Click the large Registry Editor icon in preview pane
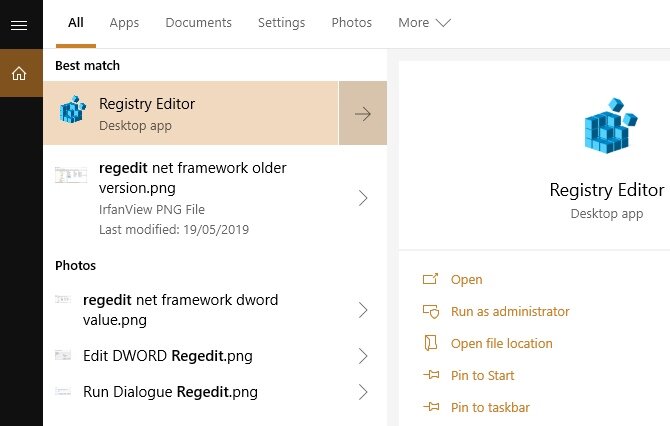This screenshot has width=670, height=426. coord(610,126)
